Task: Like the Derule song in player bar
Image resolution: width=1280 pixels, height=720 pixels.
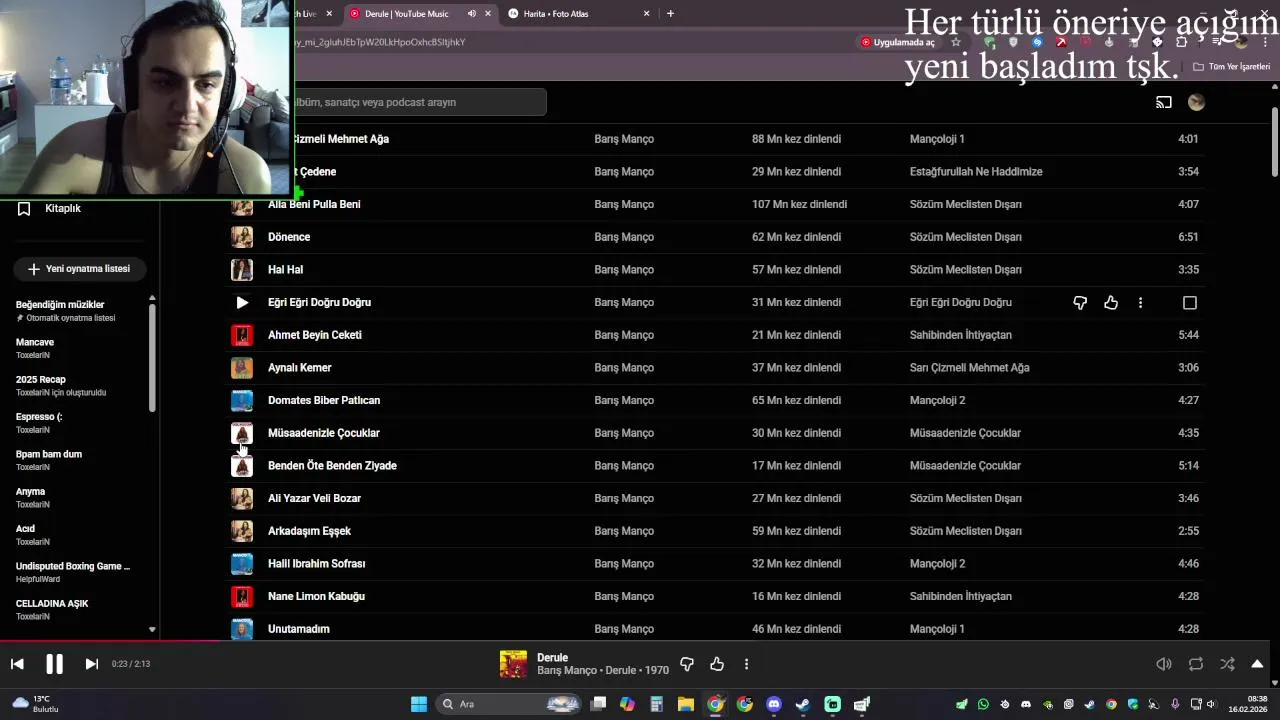Action: 717,664
